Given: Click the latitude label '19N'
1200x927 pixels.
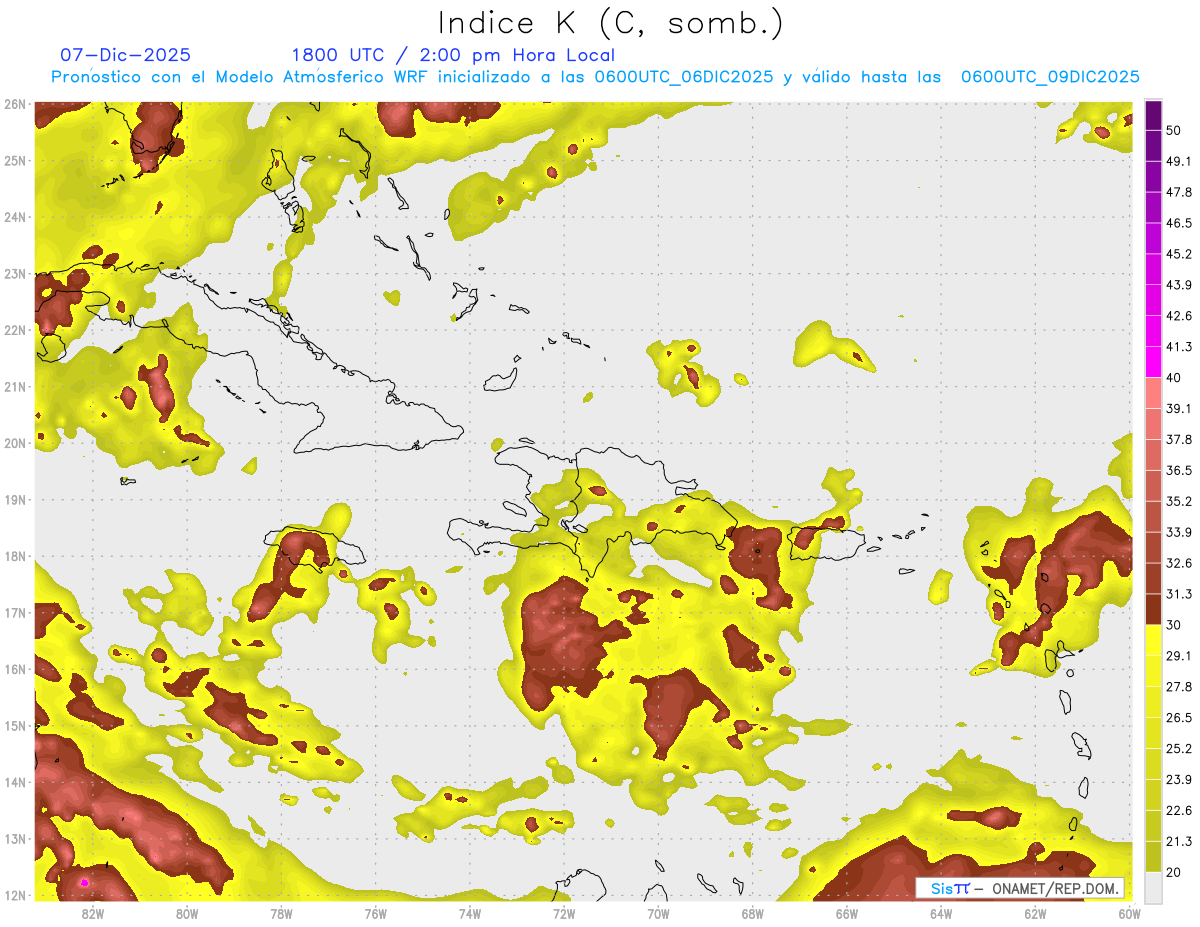Looking at the screenshot, I should tap(14, 500).
